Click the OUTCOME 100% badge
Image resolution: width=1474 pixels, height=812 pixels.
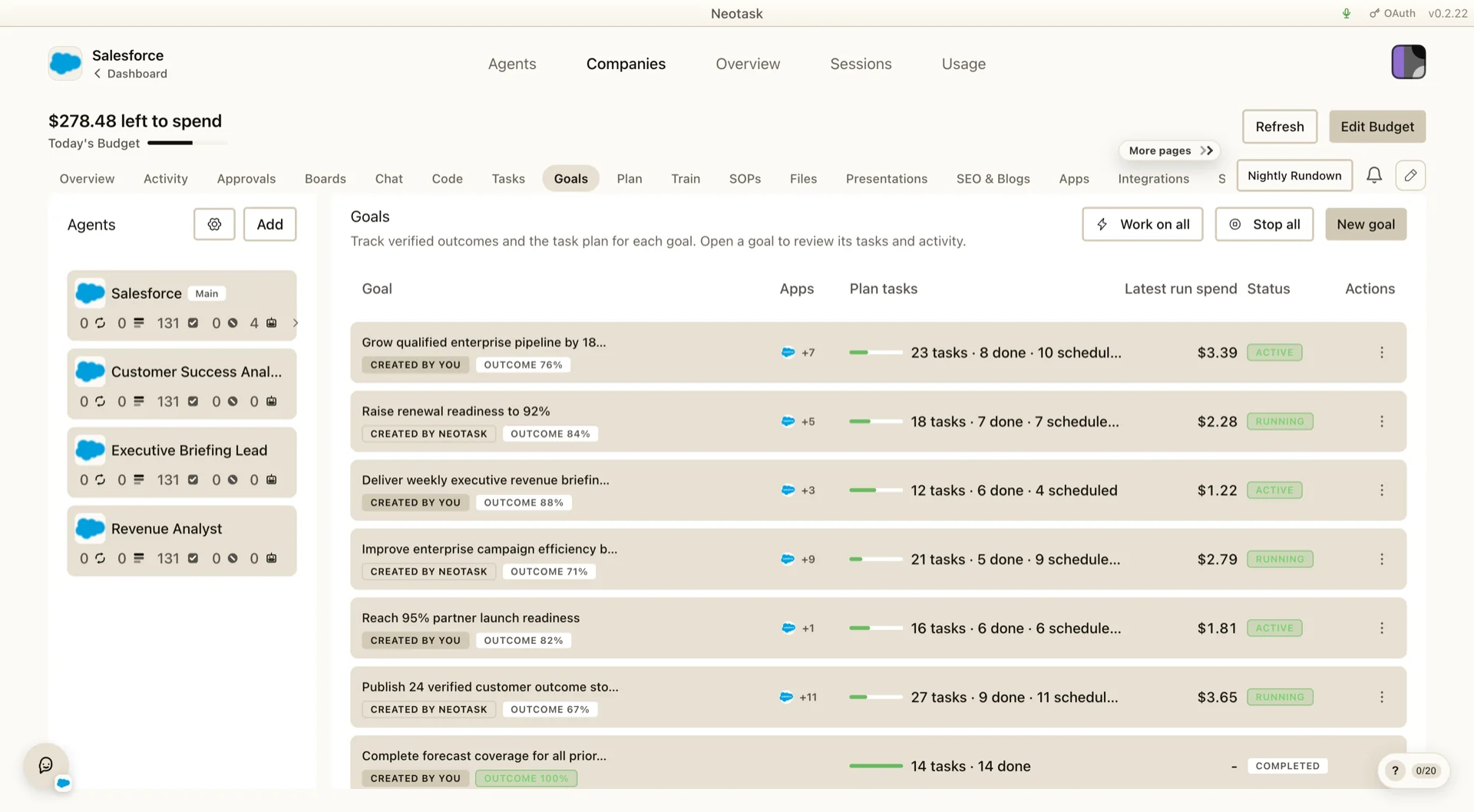[x=526, y=778]
